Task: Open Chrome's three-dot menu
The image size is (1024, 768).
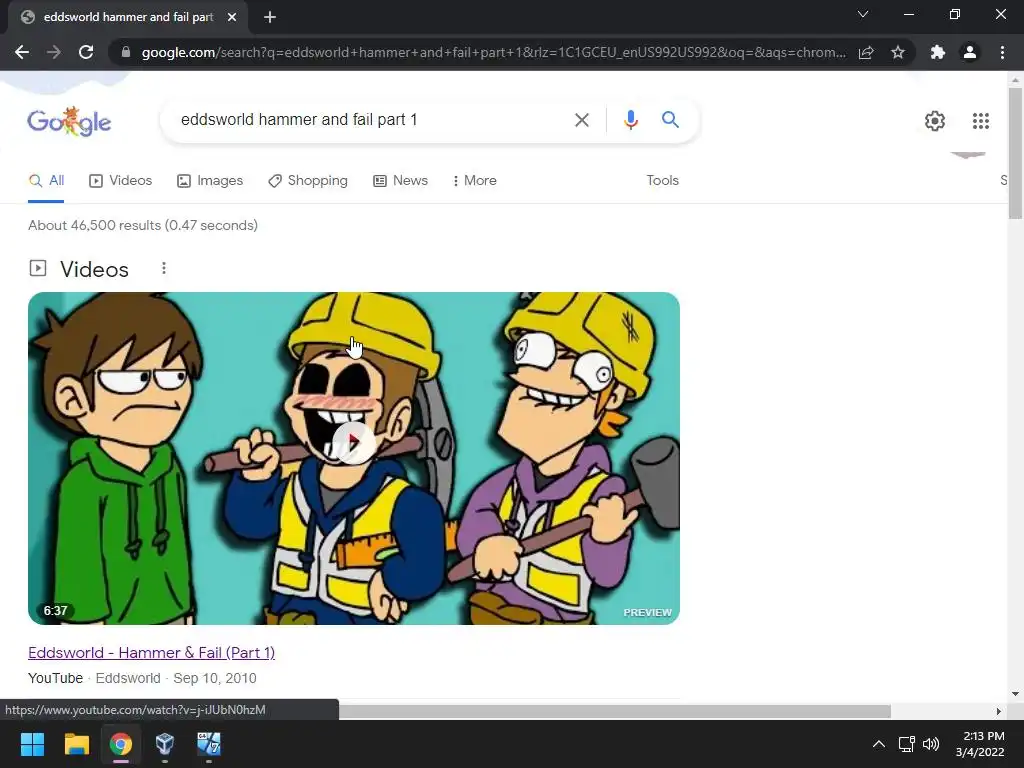Action: point(1002,52)
